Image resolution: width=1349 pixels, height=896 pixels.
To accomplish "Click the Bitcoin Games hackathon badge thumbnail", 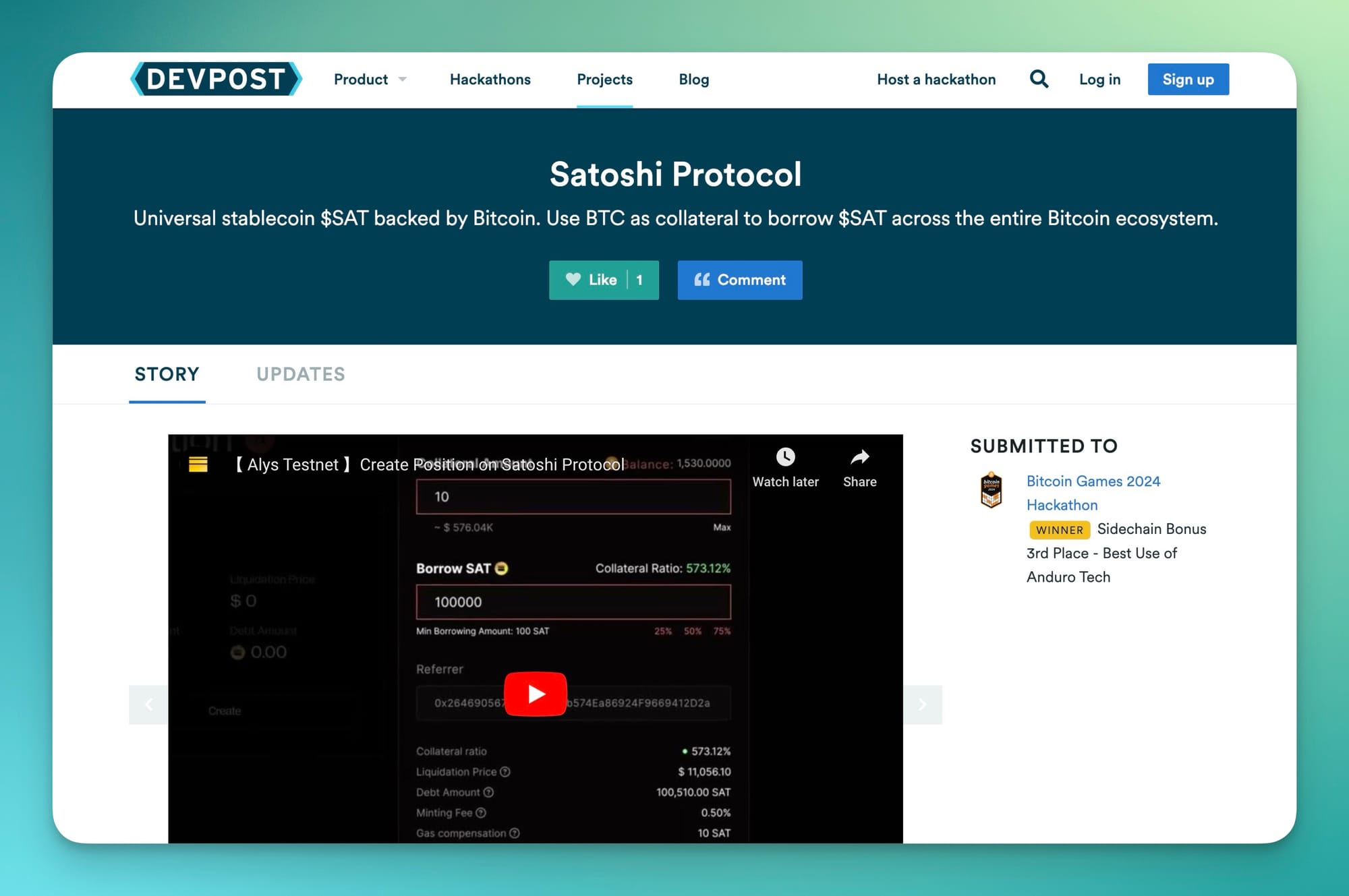I will 991,490.
